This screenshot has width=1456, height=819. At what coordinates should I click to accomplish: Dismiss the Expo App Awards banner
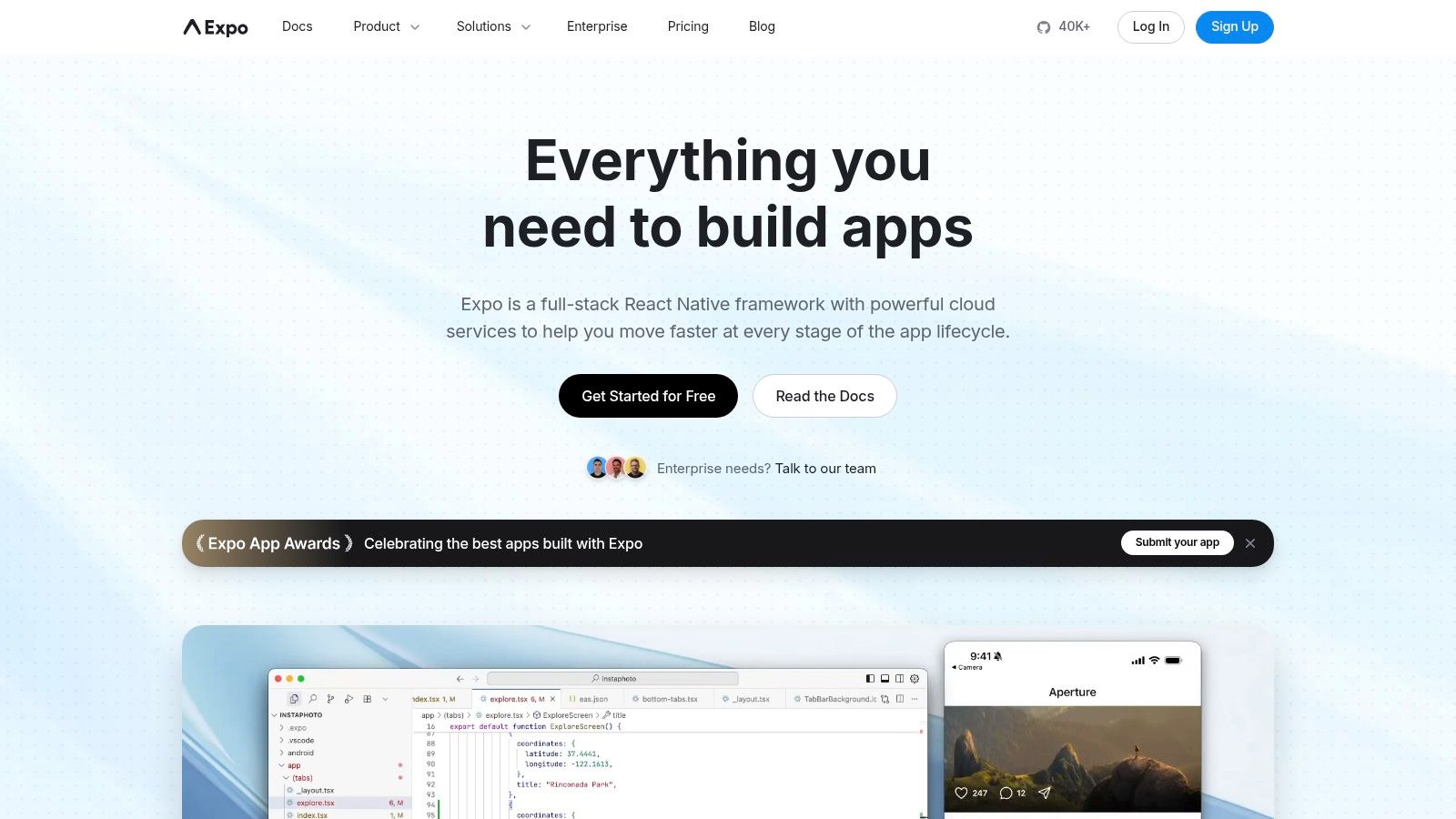(1250, 542)
